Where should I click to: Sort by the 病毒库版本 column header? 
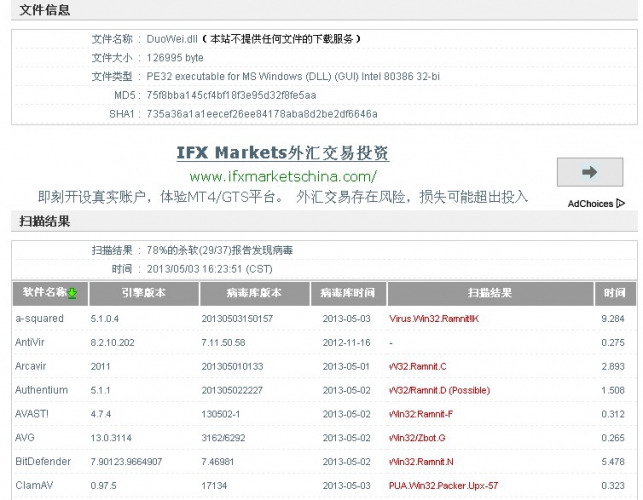point(241,294)
